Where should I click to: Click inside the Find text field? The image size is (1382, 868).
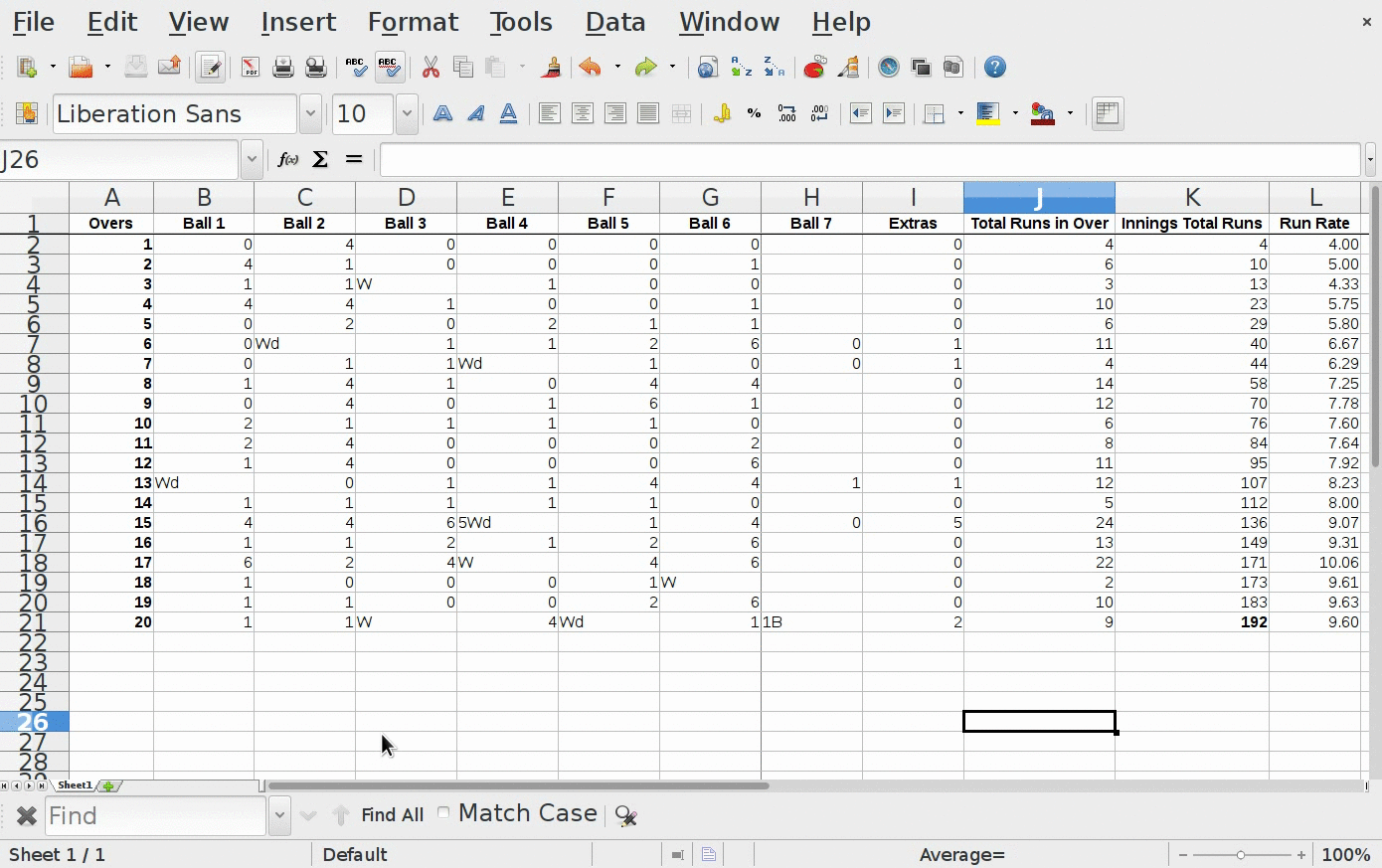(154, 816)
